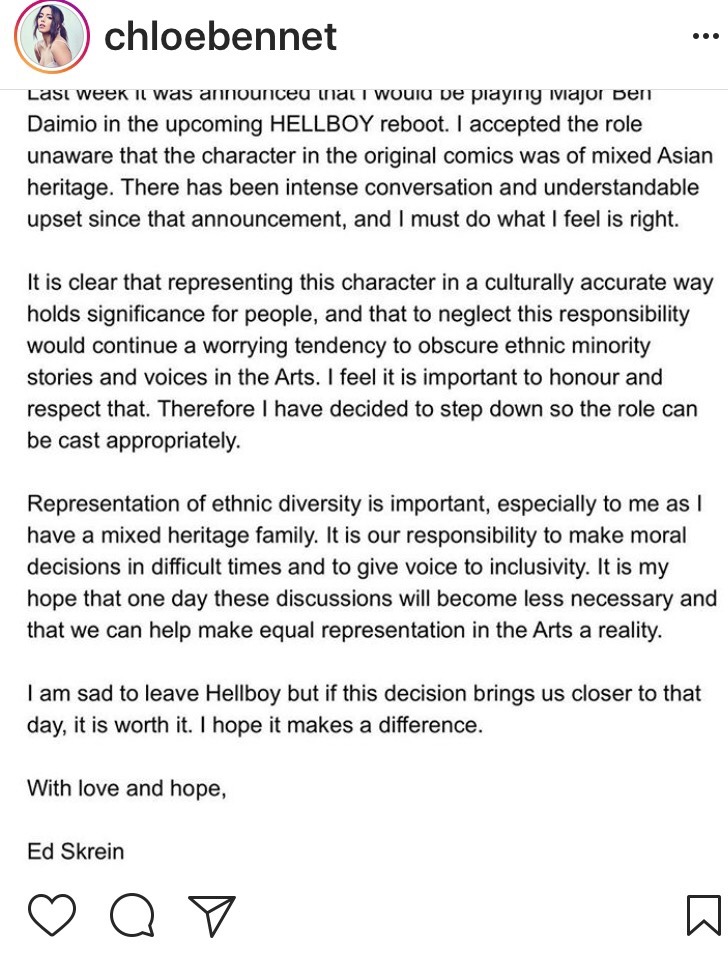Open the chloebennet profile username link
This screenshot has width=728, height=969.
click(x=220, y=36)
